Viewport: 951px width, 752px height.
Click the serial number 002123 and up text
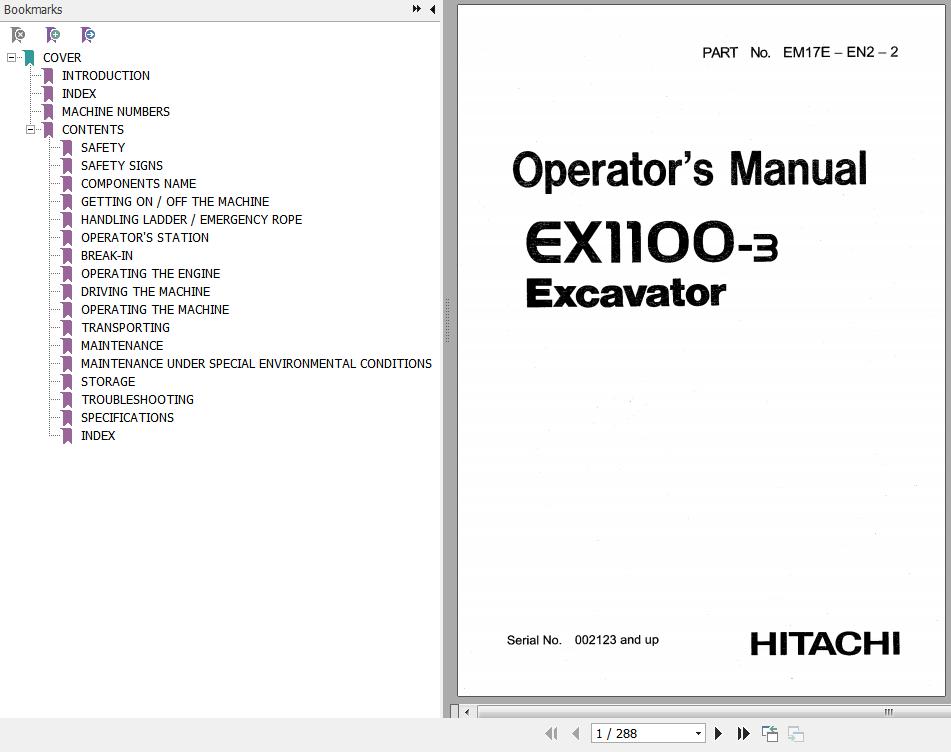click(x=617, y=640)
